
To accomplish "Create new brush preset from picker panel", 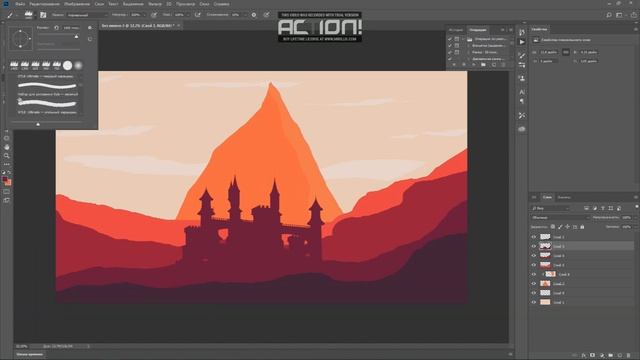I will 90,39.
